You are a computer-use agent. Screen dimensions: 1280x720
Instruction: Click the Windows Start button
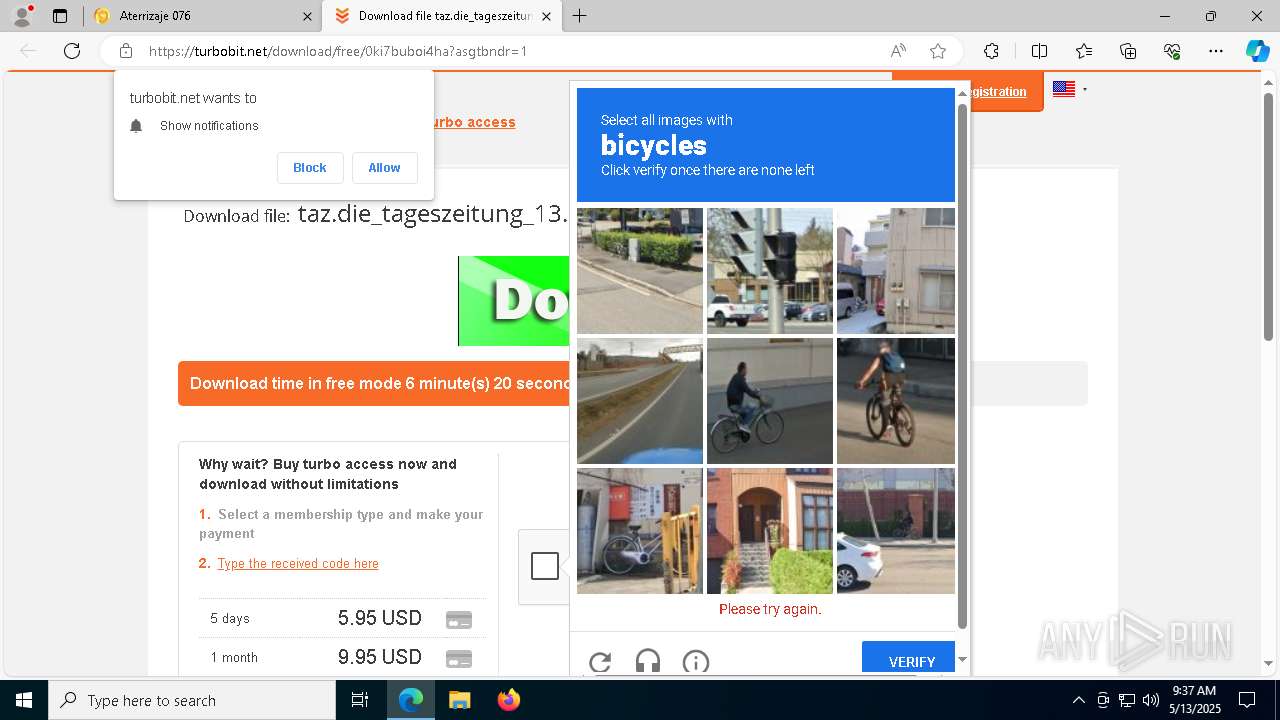pyautogui.click(x=24, y=700)
